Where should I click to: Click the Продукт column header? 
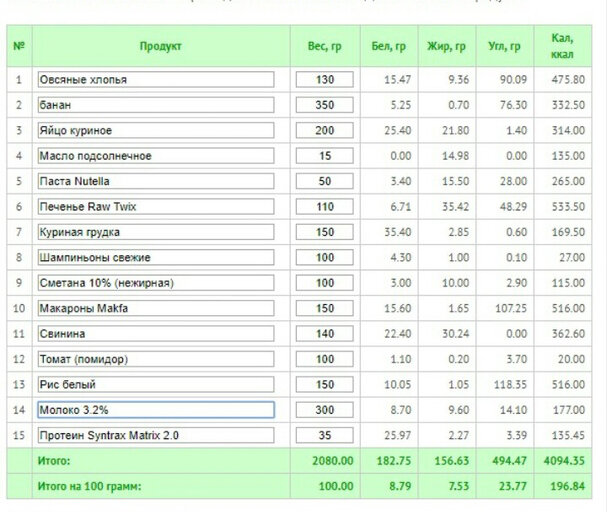pos(161,46)
